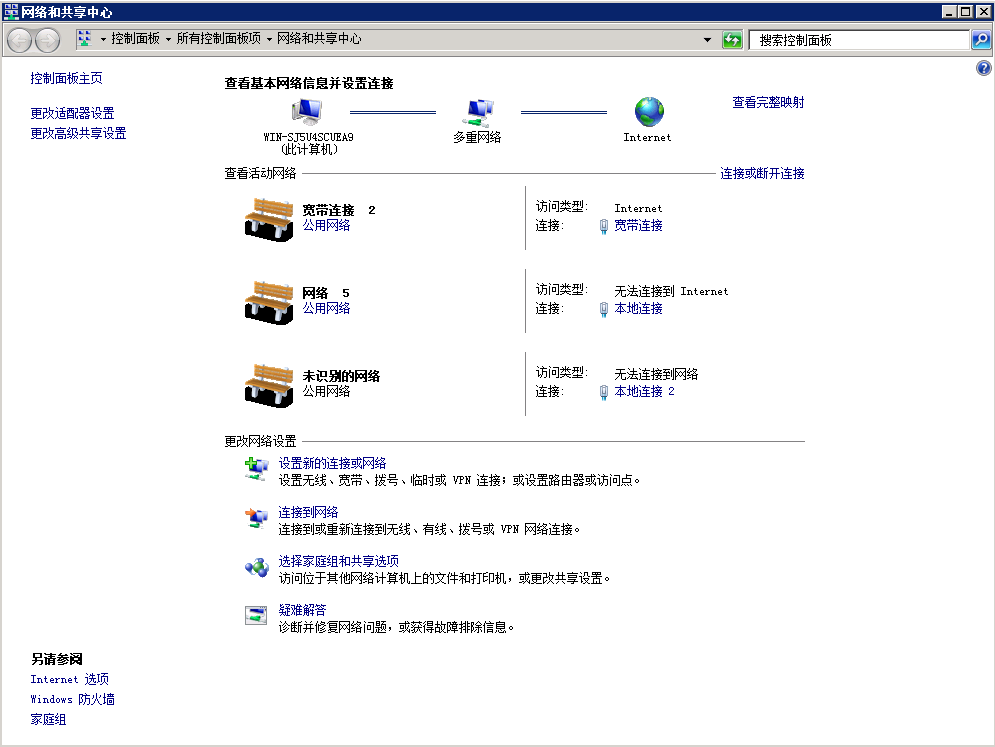Click the 疑难解答 troubleshooting icon
This screenshot has height=747, width=995.
tap(256, 616)
